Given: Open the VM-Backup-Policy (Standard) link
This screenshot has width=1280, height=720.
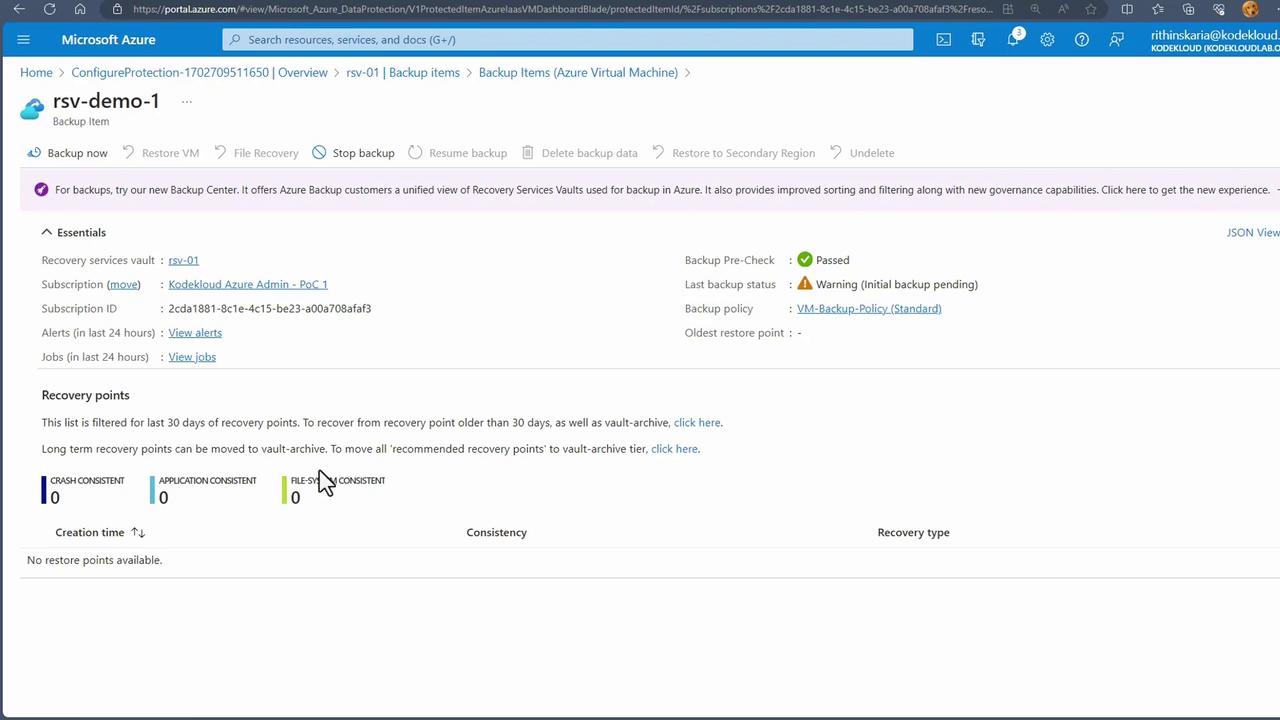Looking at the screenshot, I should pyautogui.click(x=869, y=308).
